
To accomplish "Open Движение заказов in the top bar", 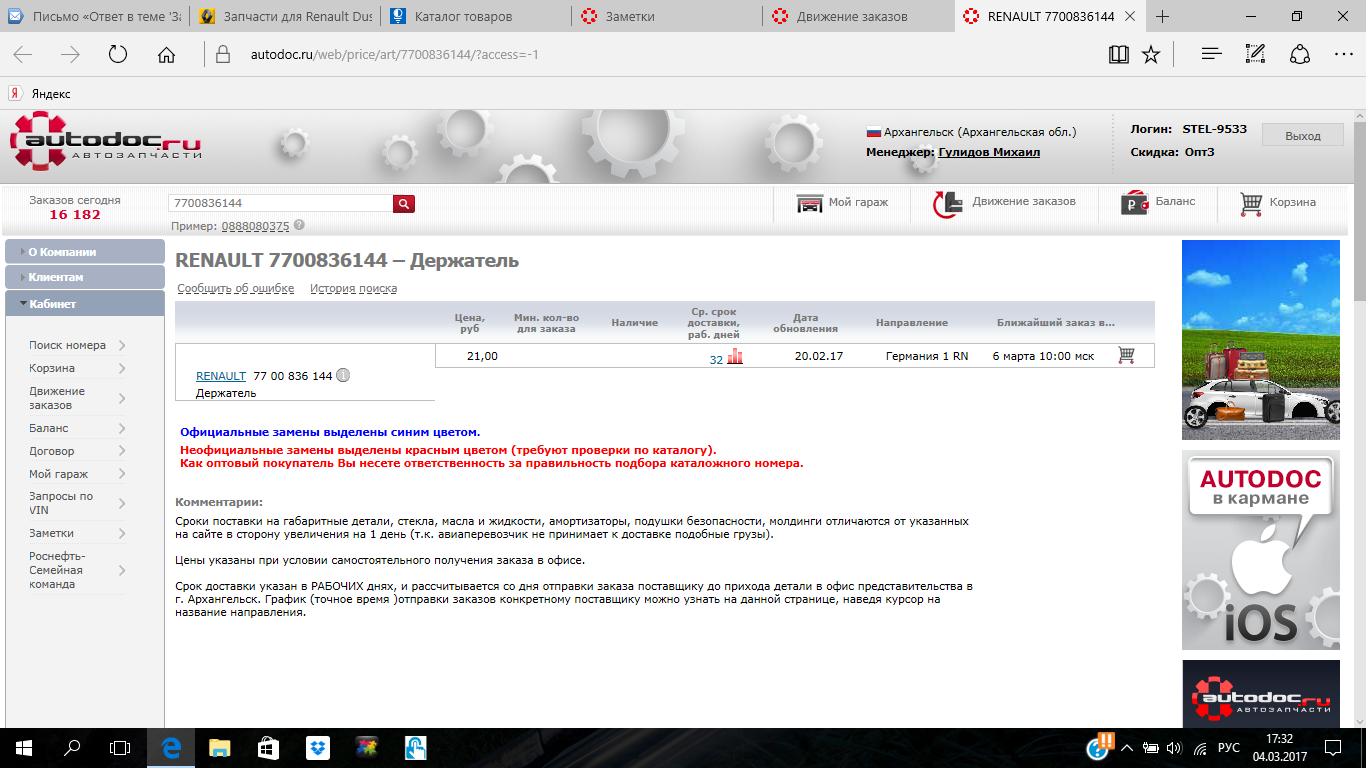I will (1004, 203).
